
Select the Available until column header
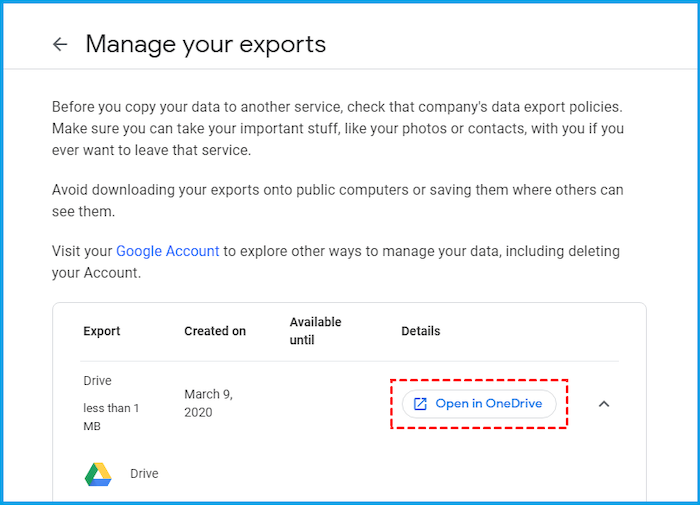(x=315, y=331)
